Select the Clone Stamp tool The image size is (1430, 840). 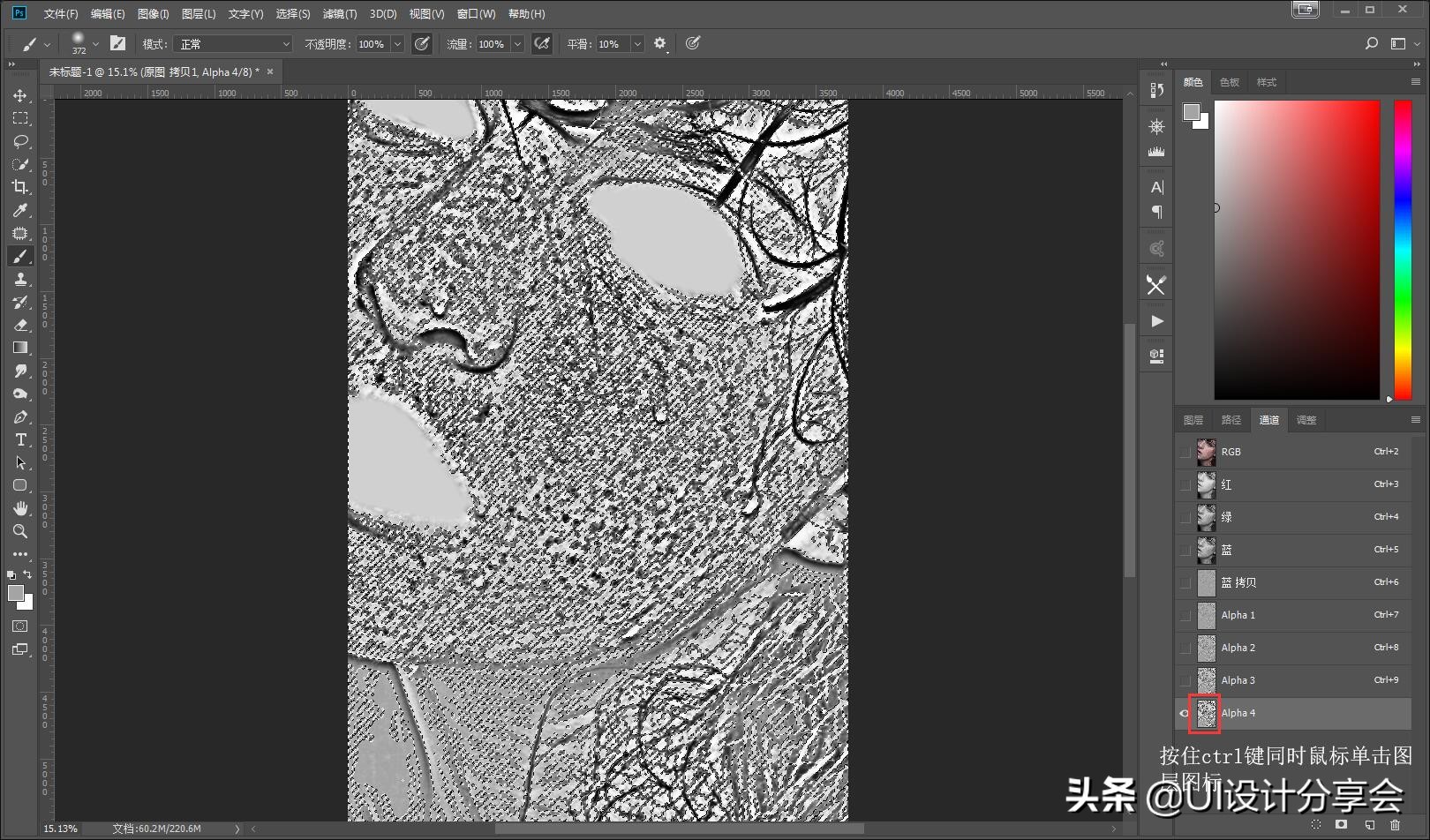21,279
